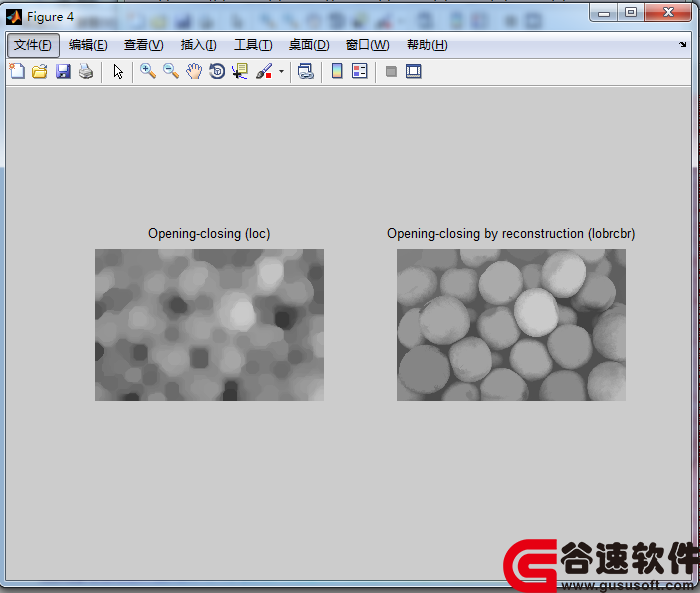Open the 插入(I) menu
Image resolution: width=700 pixels, height=593 pixels.
(199, 45)
